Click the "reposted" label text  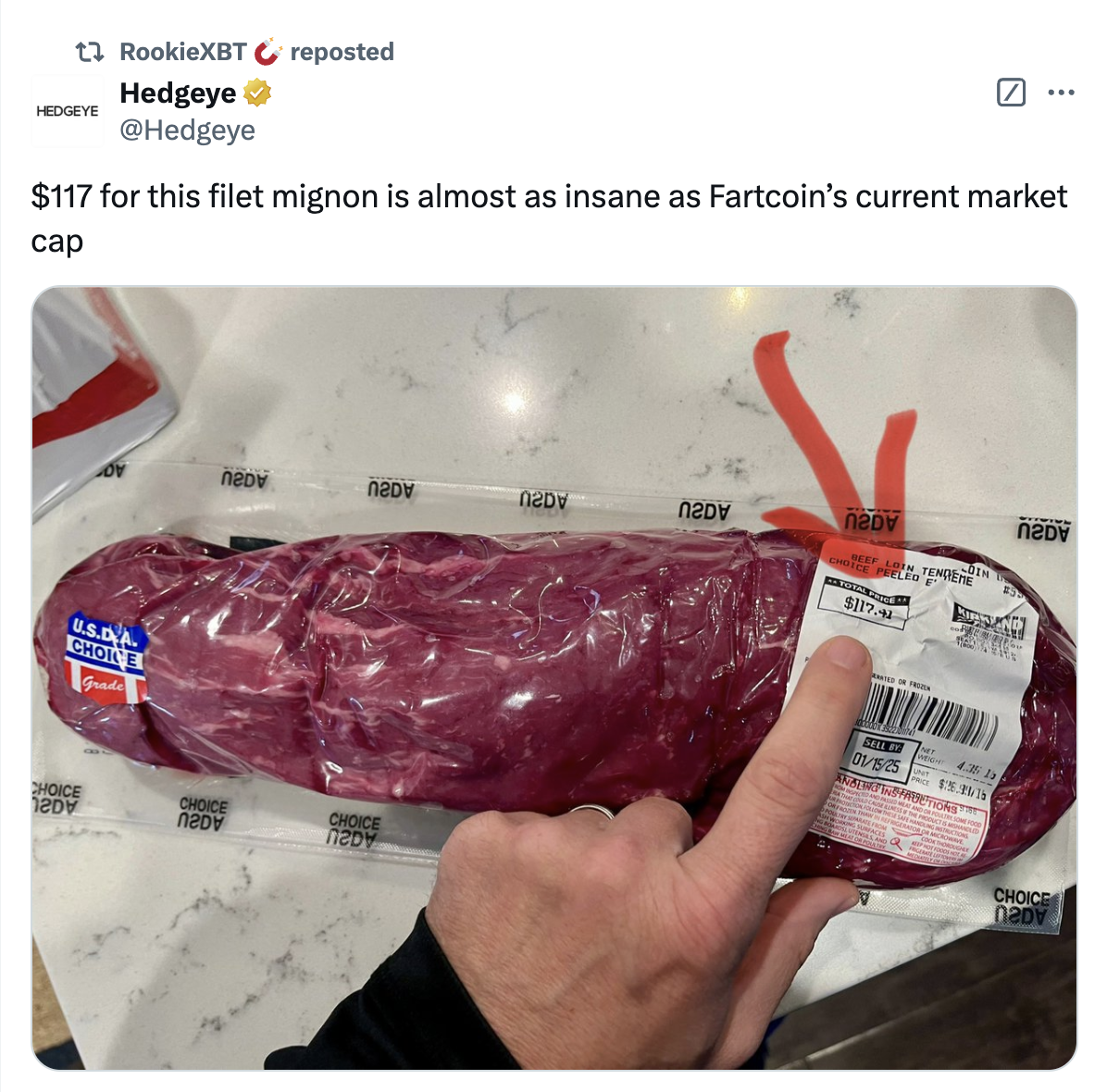pyautogui.click(x=342, y=52)
